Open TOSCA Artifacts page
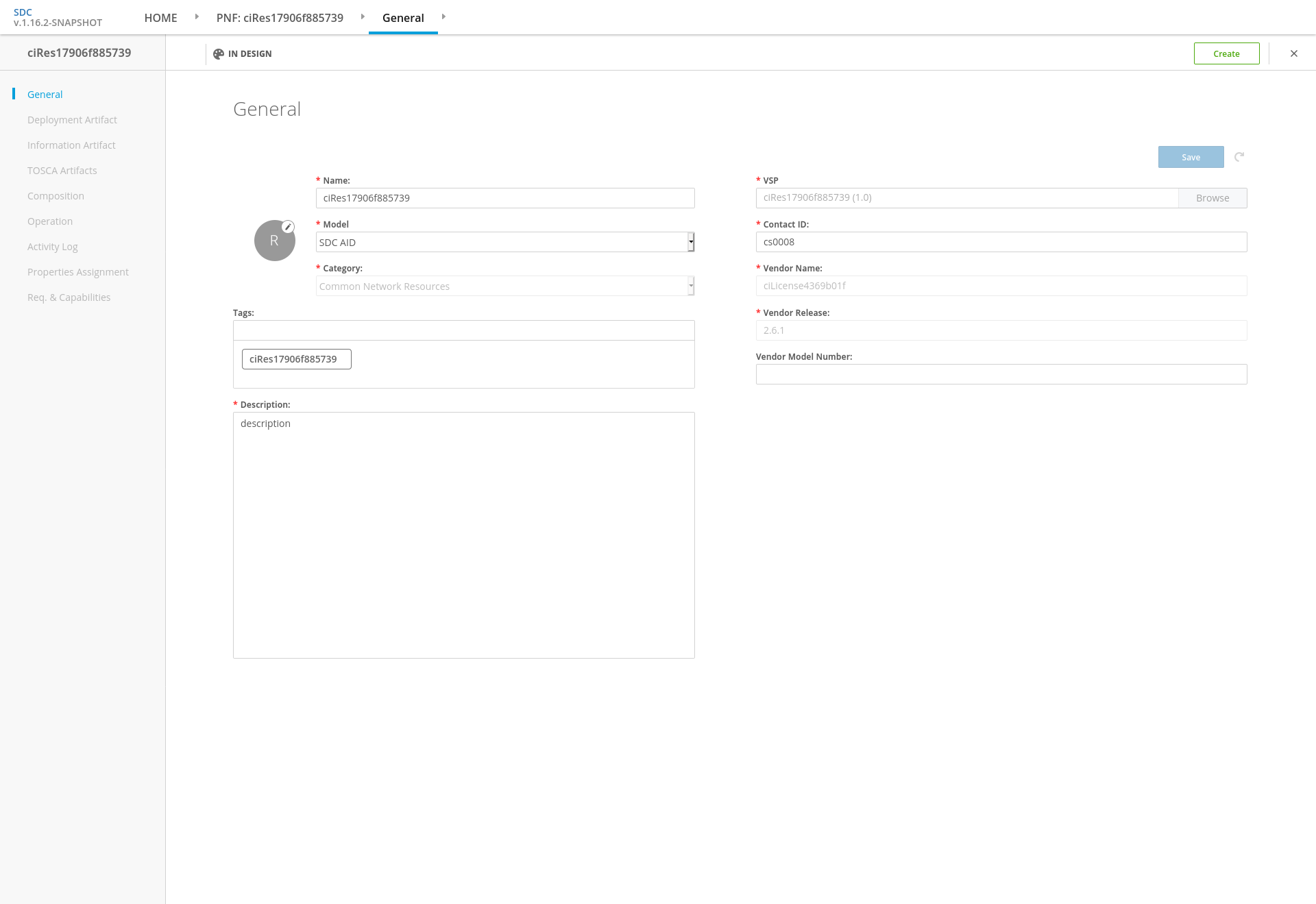This screenshot has width=1316, height=904. [62, 171]
